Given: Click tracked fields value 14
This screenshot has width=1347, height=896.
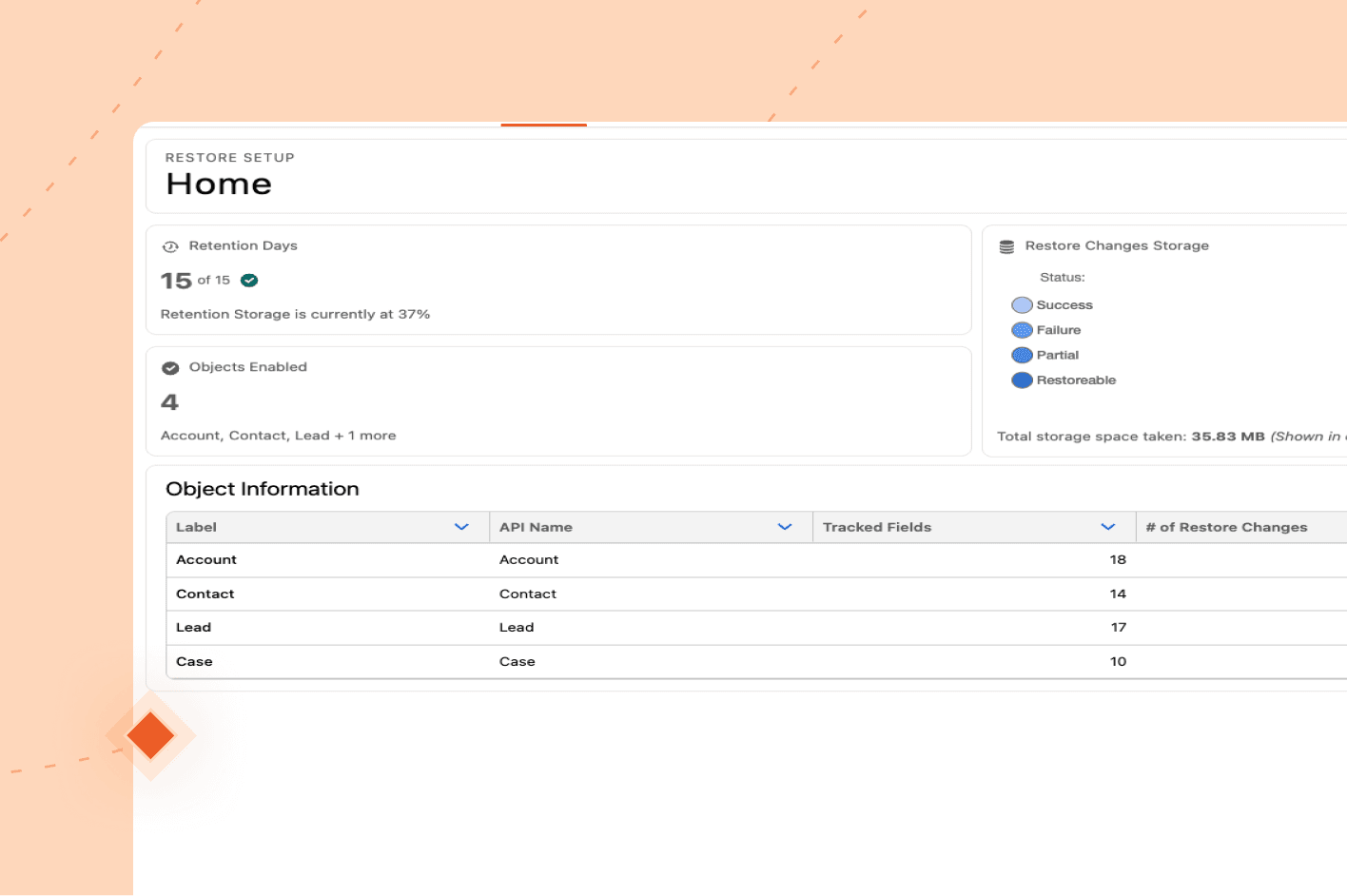Looking at the screenshot, I should (x=1118, y=594).
